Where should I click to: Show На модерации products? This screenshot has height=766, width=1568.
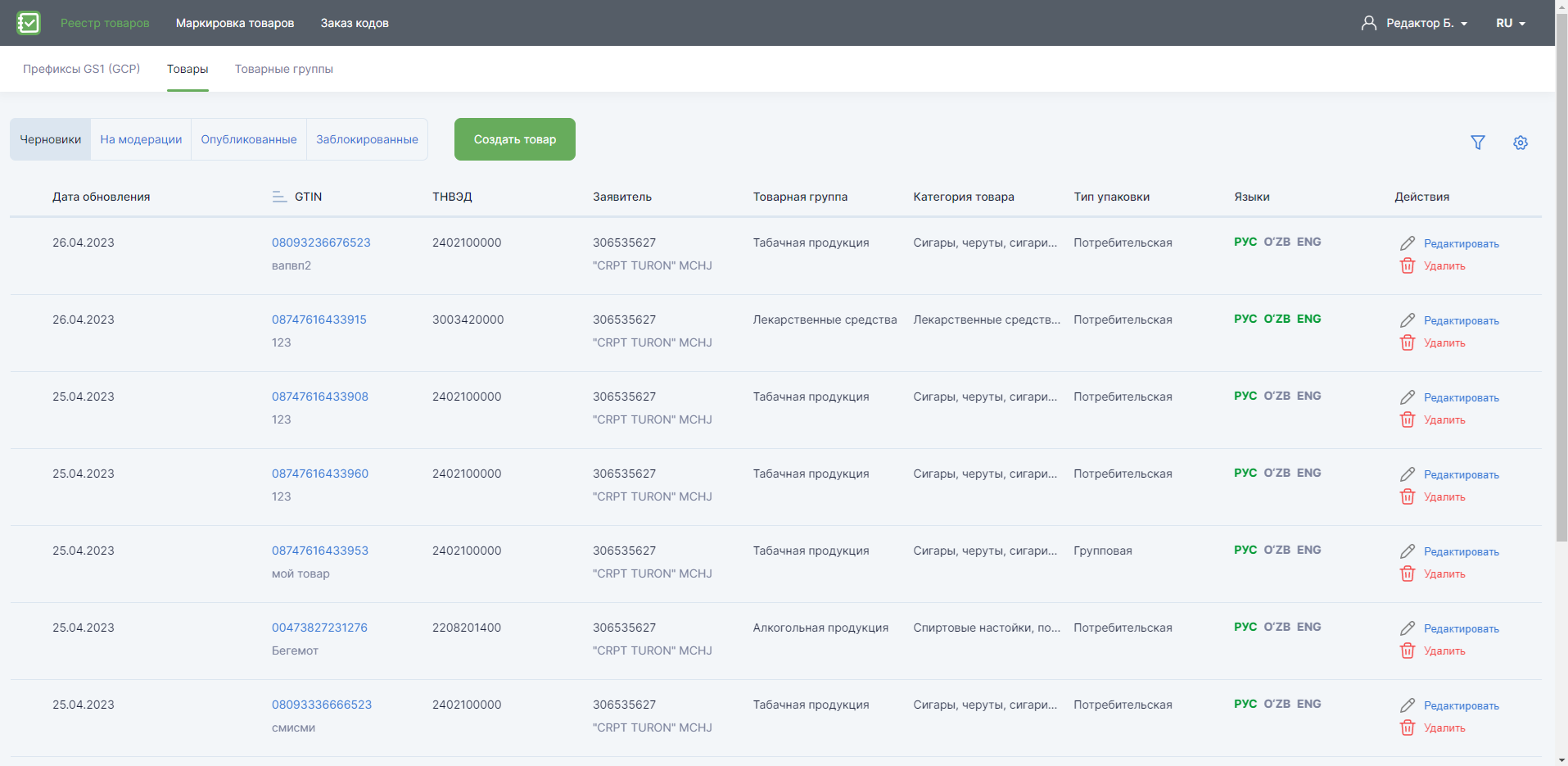[x=141, y=139]
